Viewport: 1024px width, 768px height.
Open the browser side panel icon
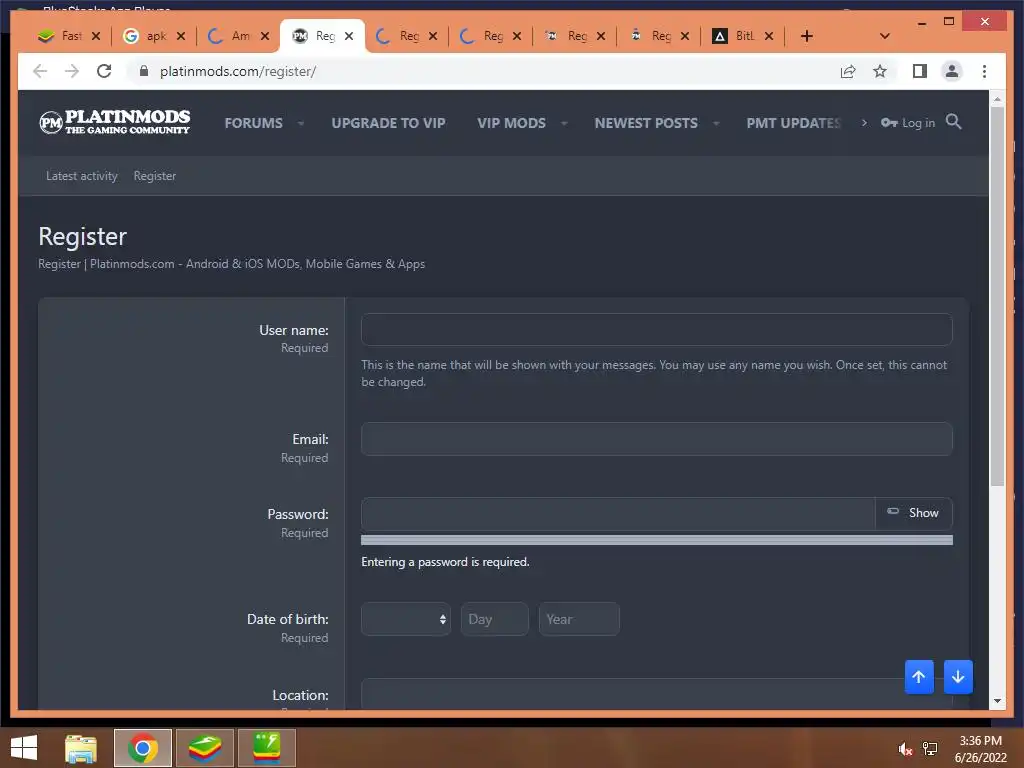click(x=920, y=71)
